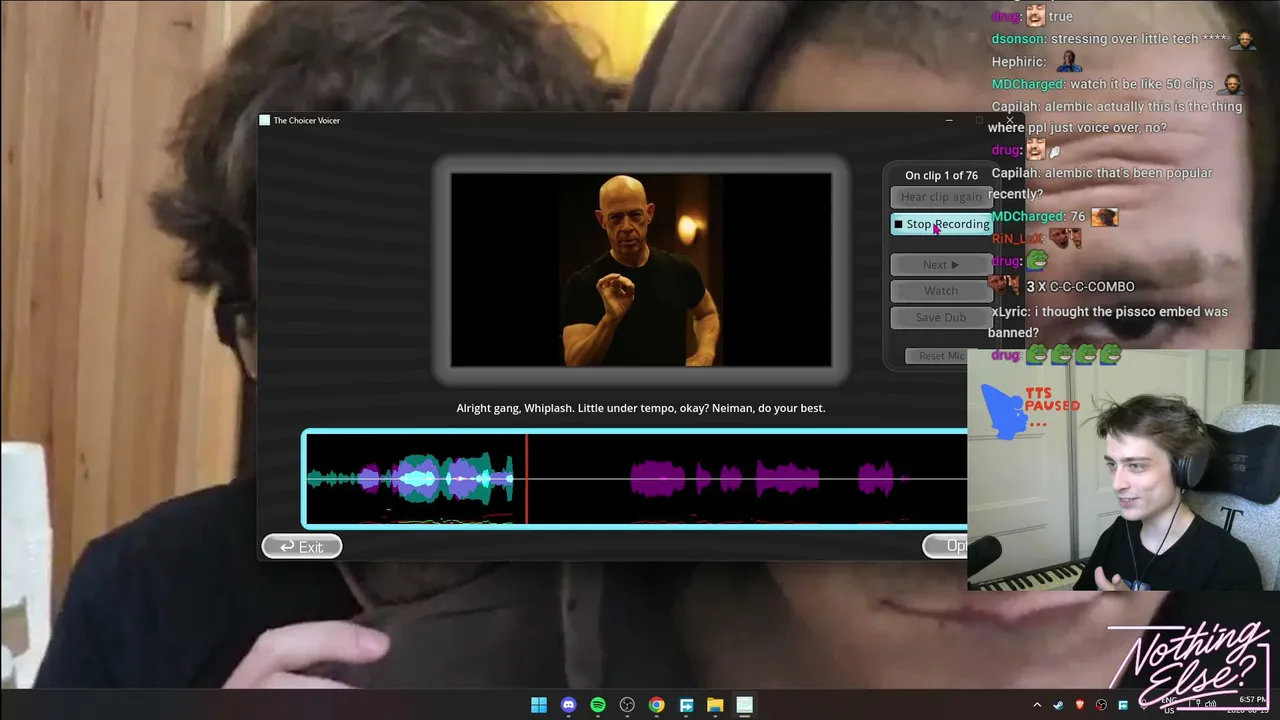Show hidden system tray icons

coord(1037,705)
